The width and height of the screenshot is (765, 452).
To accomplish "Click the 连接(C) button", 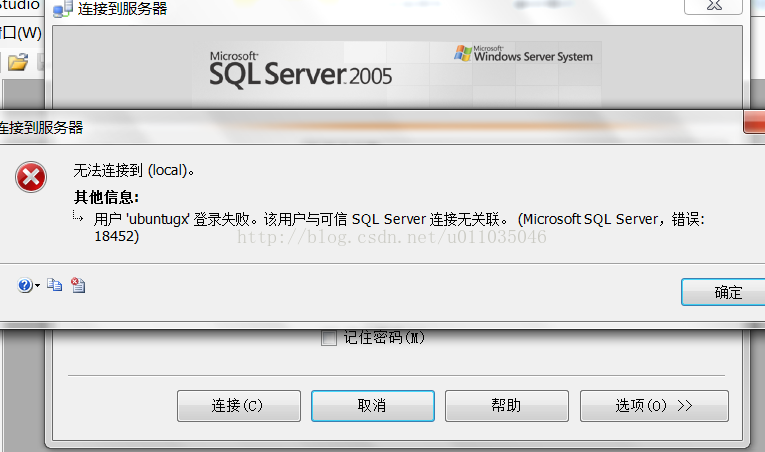I will coord(239,406).
